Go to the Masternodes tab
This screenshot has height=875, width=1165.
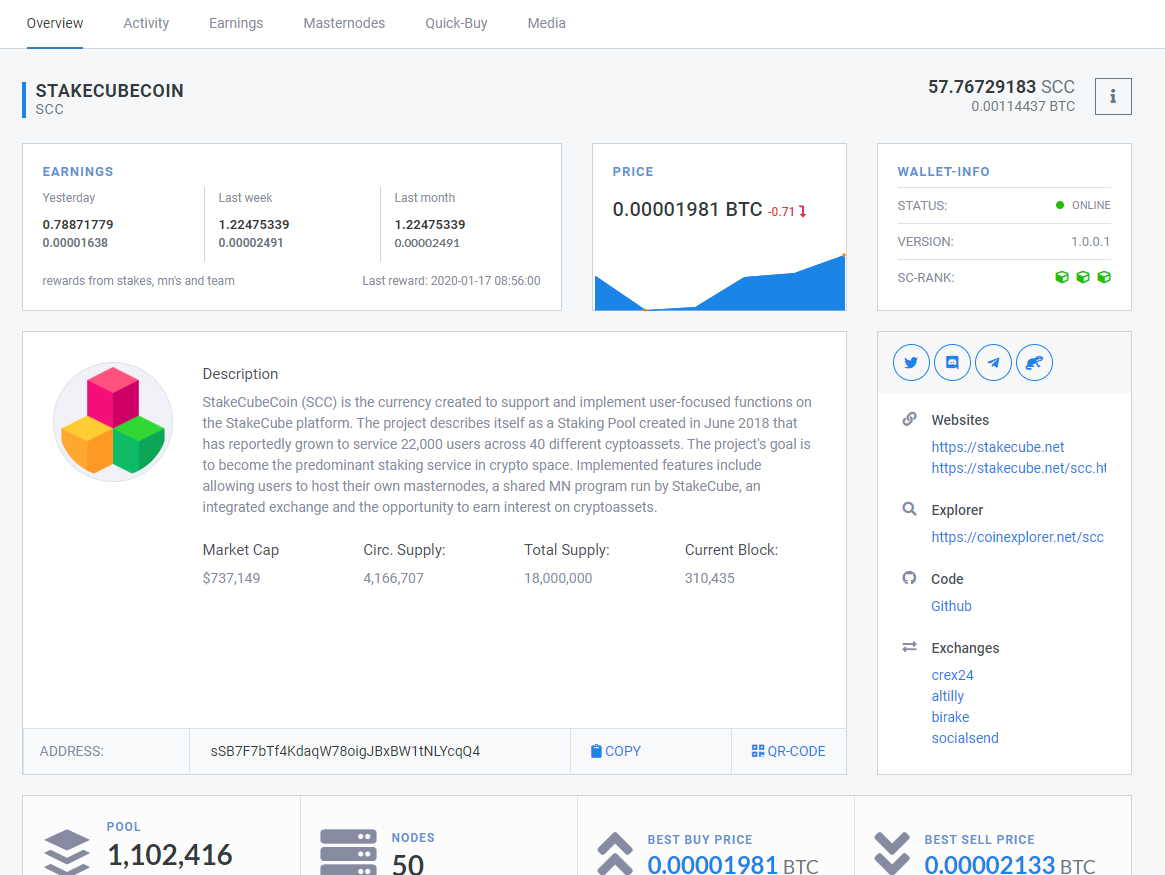coord(344,23)
